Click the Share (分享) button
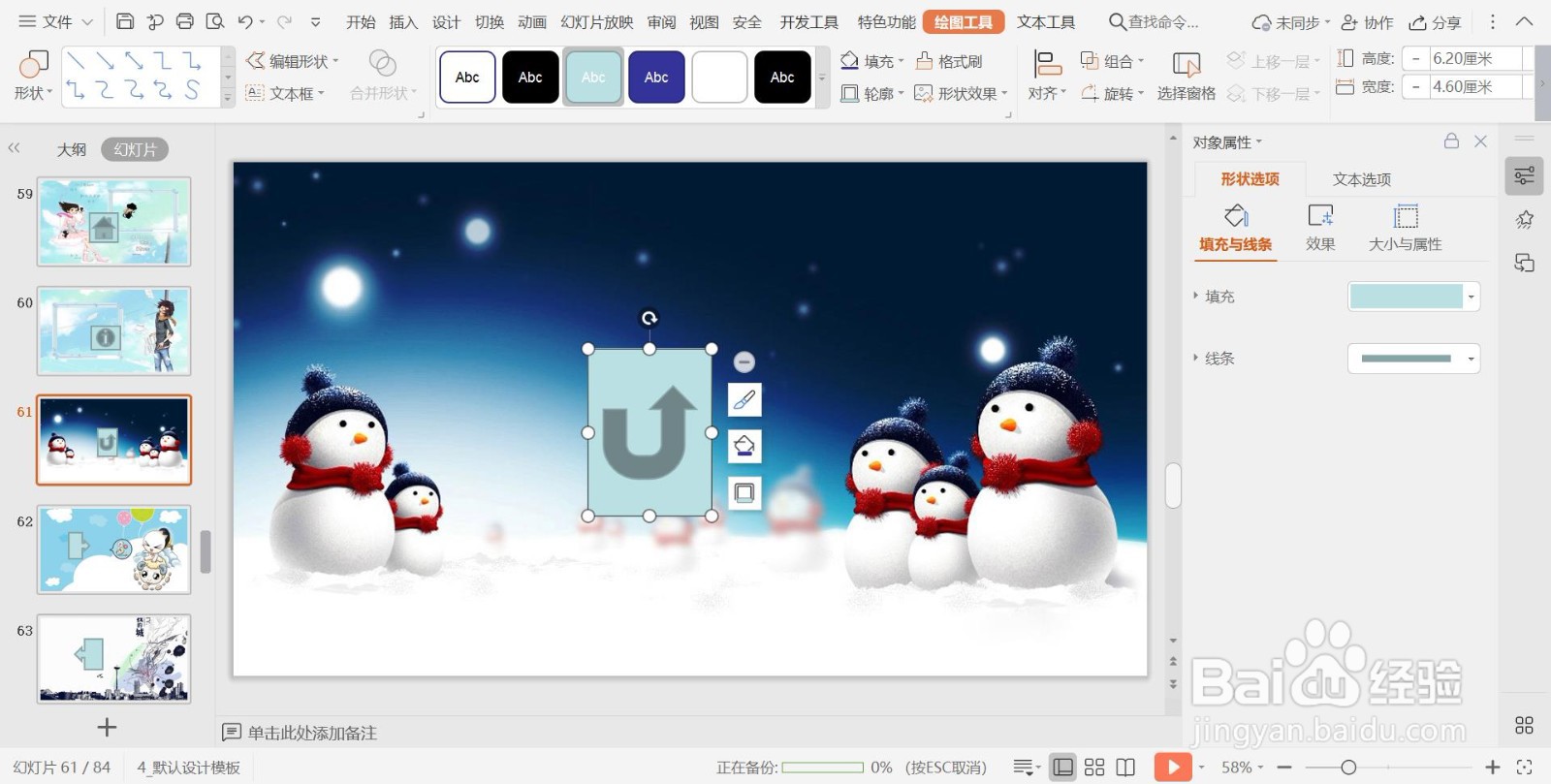The image size is (1551, 784). pyautogui.click(x=1436, y=21)
